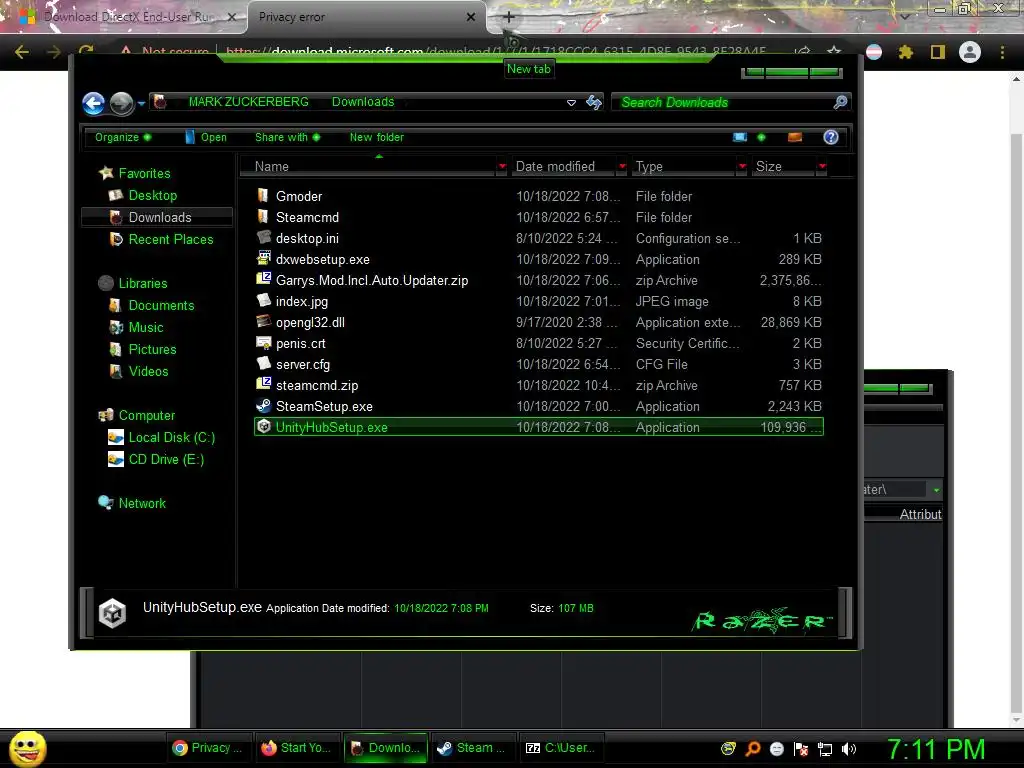Screen dimensions: 1024x768
Task: Expand the view options dropdown dot
Action: point(761,137)
